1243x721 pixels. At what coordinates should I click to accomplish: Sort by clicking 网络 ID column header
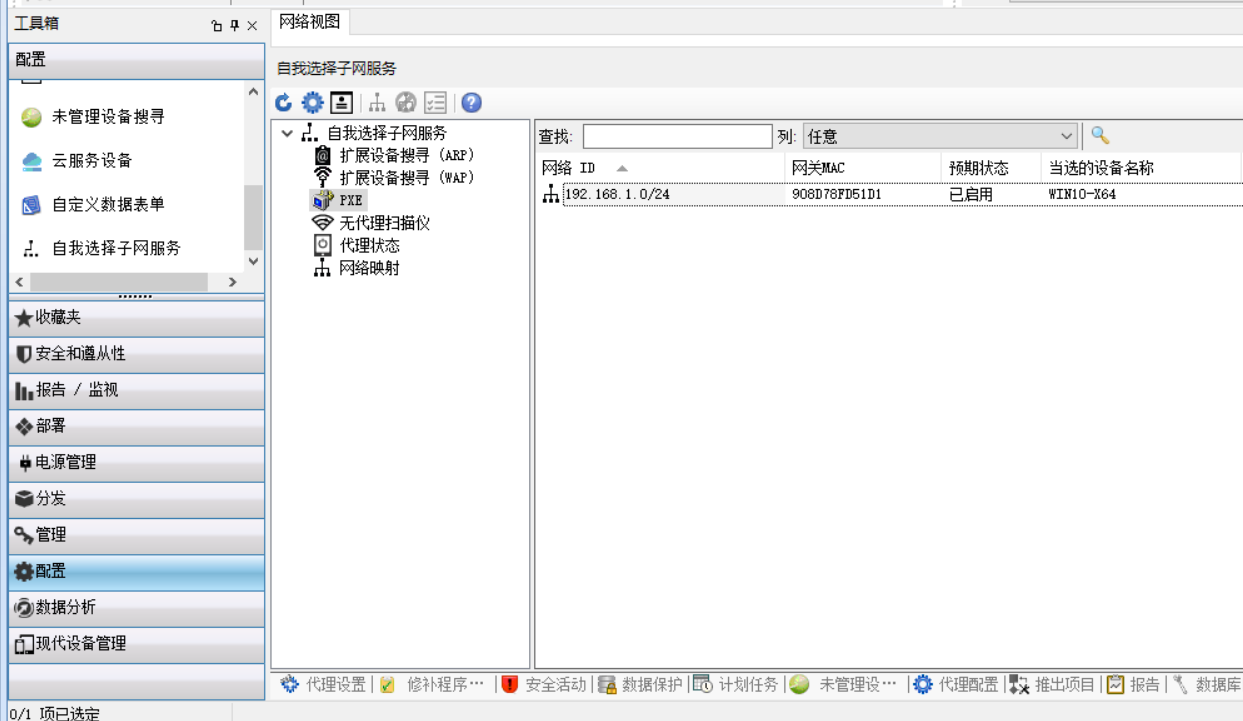click(568, 168)
